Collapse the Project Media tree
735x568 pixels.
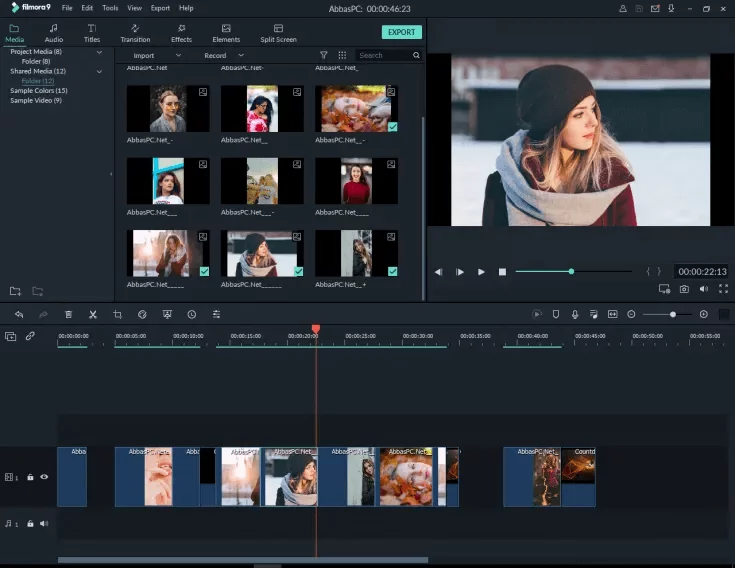99,51
